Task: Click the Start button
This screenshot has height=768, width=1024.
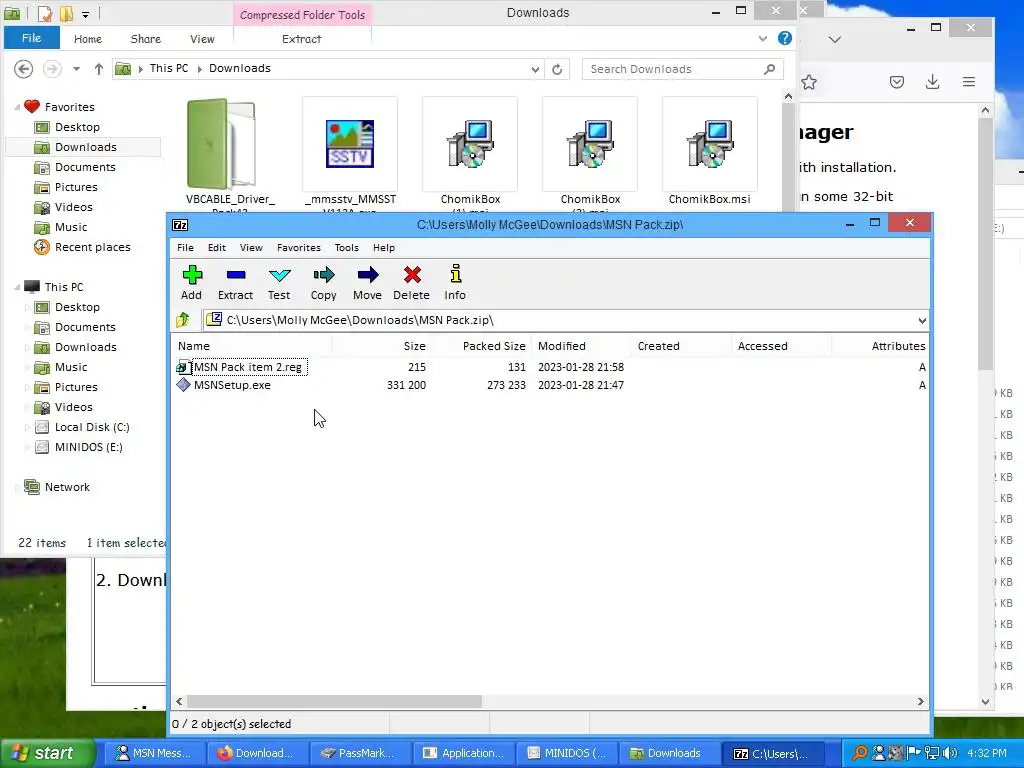Action: tap(48, 753)
